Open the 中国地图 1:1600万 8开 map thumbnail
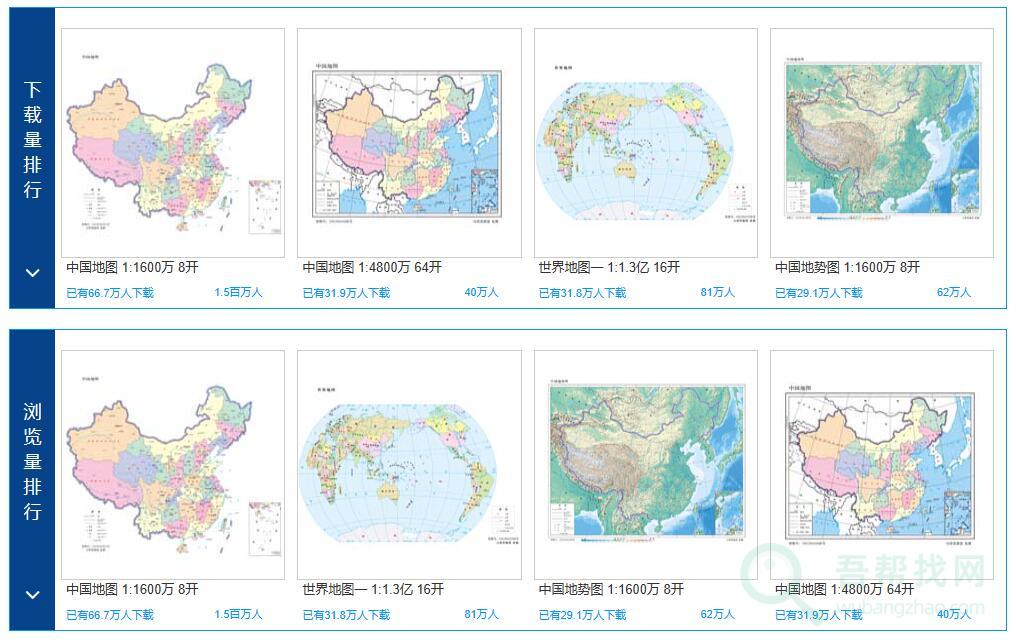Viewport: 1016px width, 644px height. 172,140
